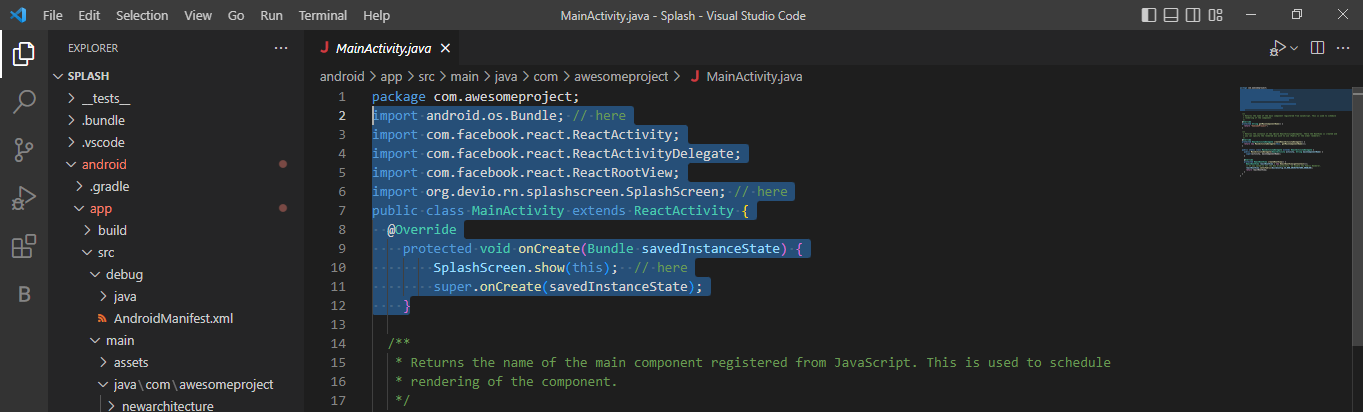The height and width of the screenshot is (412, 1363).
Task: Click line number 1 in the gutter
Action: [x=342, y=96]
